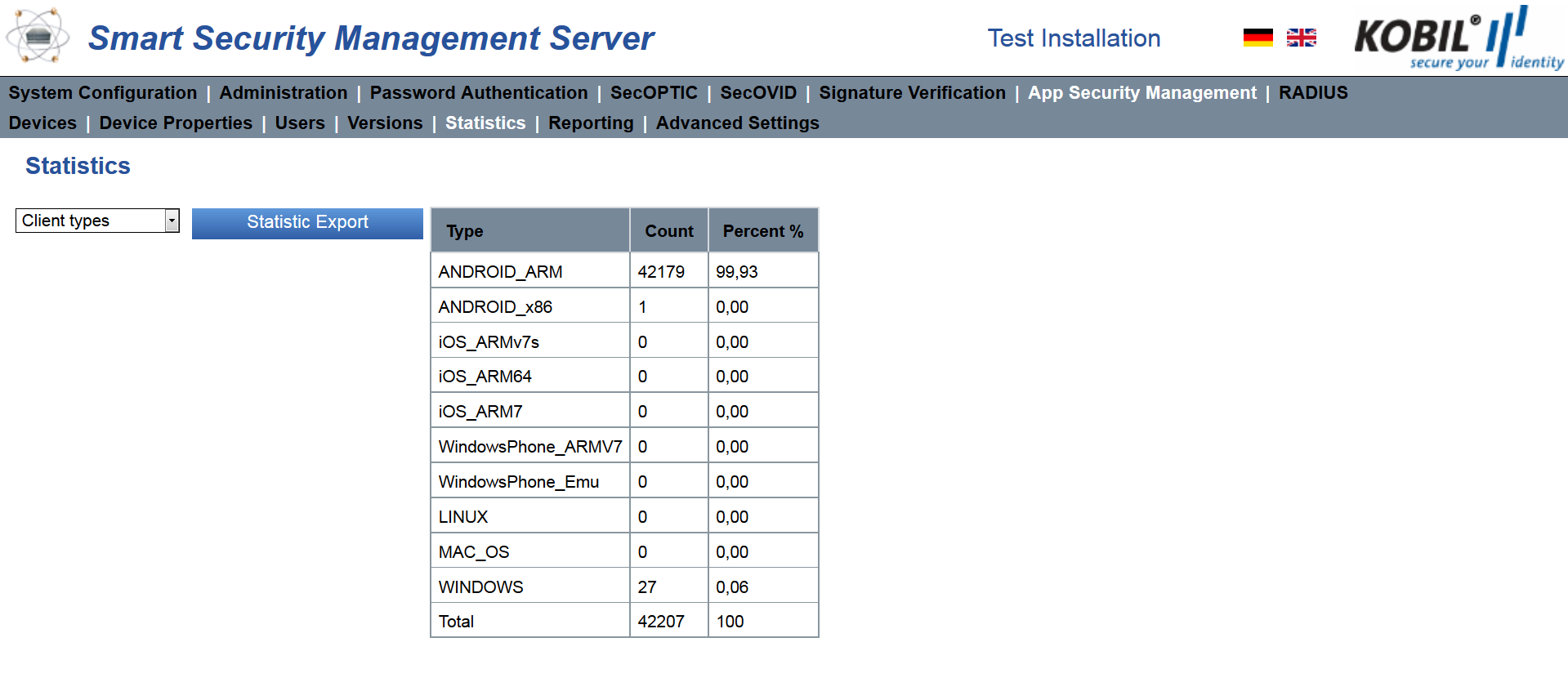This screenshot has height=678, width=1568.
Task: Click the Smart Security Management Server logo icon
Action: click(x=38, y=37)
